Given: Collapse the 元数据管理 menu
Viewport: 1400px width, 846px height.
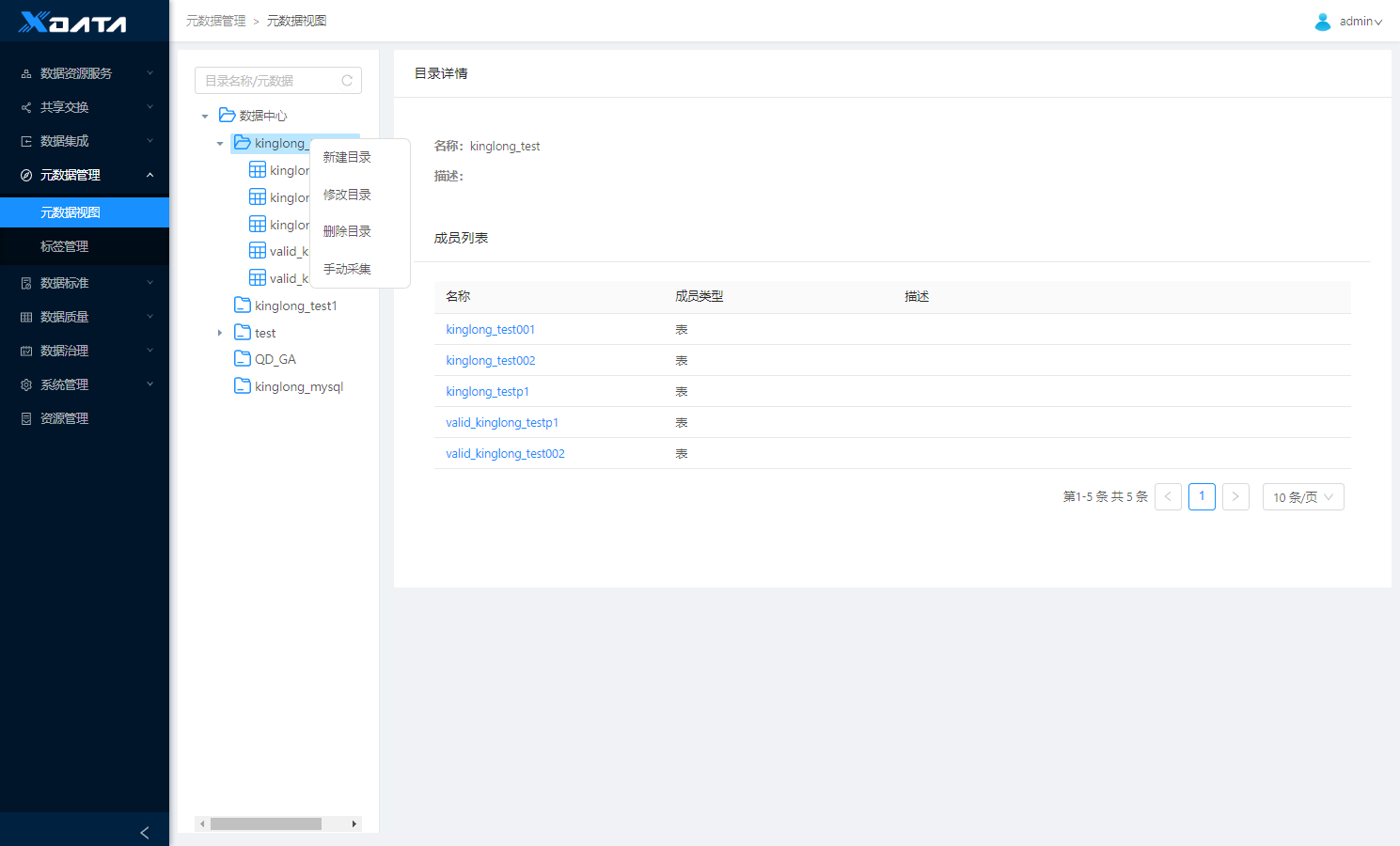Looking at the screenshot, I should [149, 175].
